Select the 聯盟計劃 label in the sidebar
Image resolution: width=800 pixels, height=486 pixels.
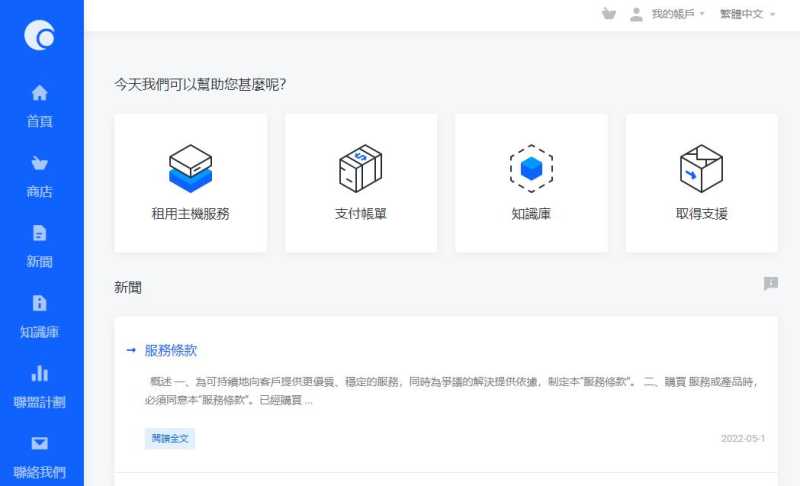click(39, 402)
